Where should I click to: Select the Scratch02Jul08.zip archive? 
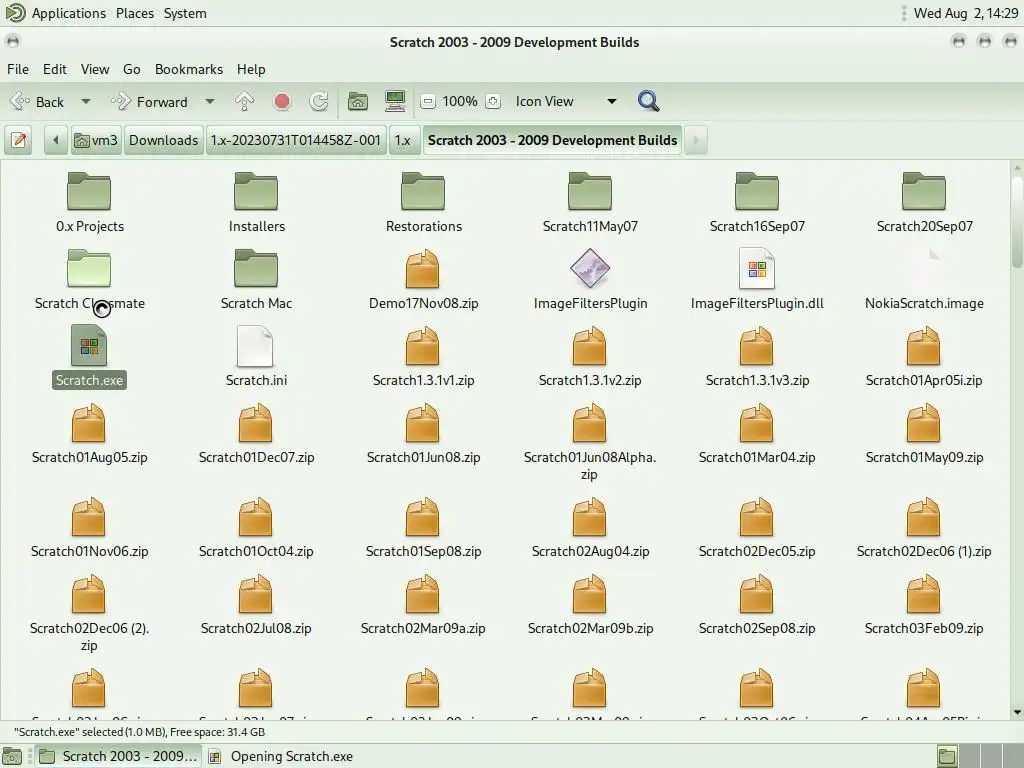tap(256, 605)
